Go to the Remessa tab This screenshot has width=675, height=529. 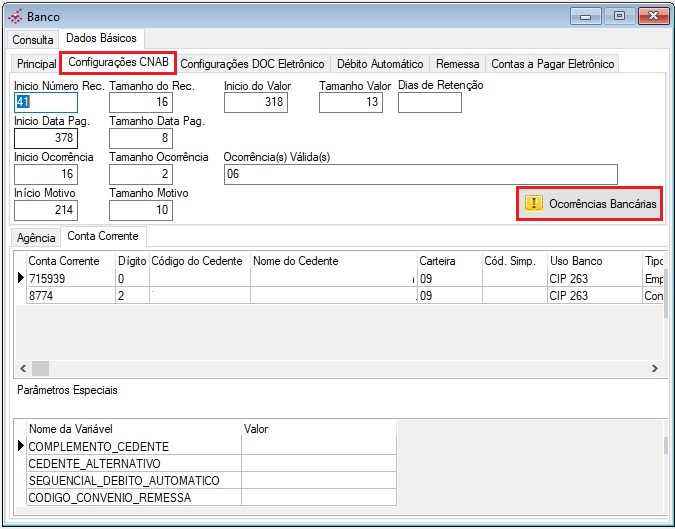click(x=457, y=63)
